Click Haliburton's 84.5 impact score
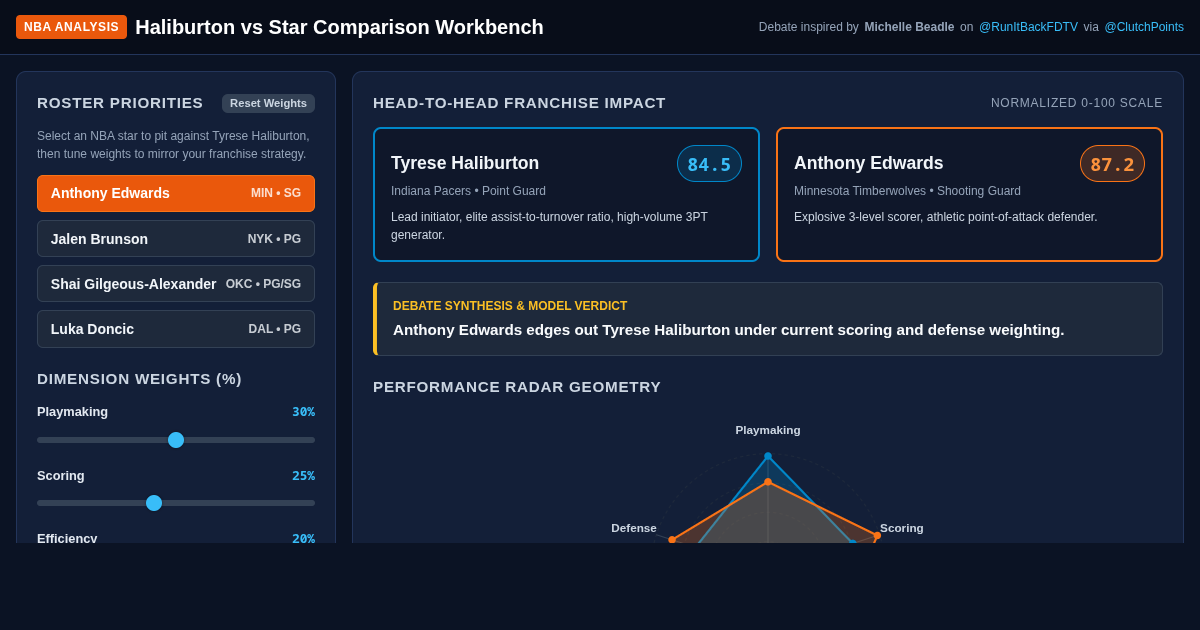1200x630 pixels. coord(709,164)
